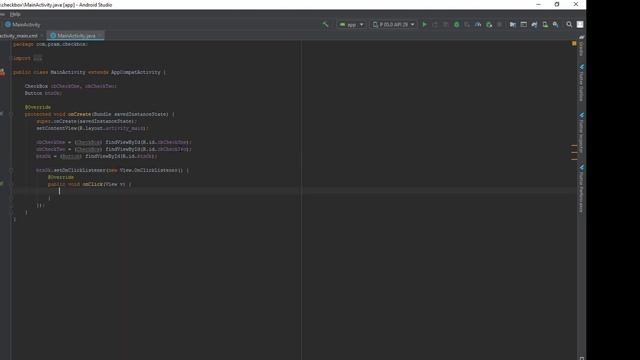Click the override gutter icon beside onCreate
Screen dimensions: 640x360
tap(2, 114)
